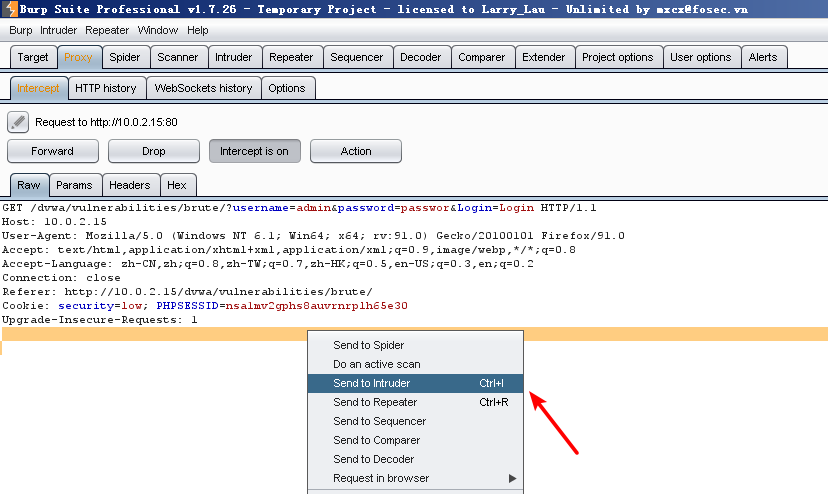This screenshot has width=828, height=494.
Task: Choose Do an active scan
Action: point(416,364)
